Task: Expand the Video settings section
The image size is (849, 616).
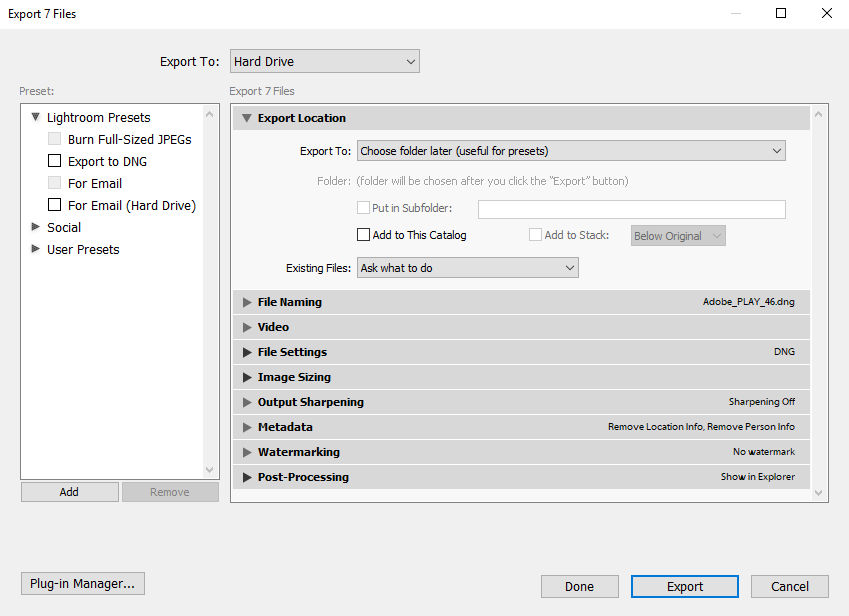Action: (x=247, y=326)
